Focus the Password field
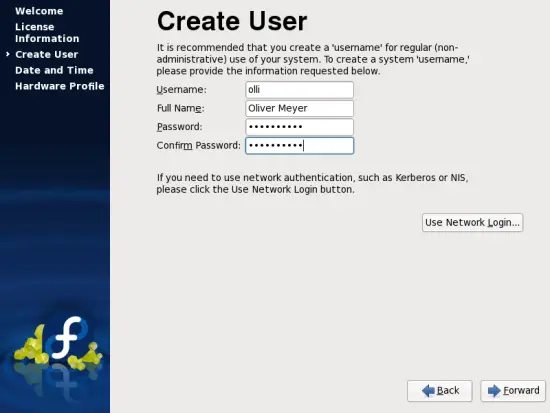 click(300, 127)
